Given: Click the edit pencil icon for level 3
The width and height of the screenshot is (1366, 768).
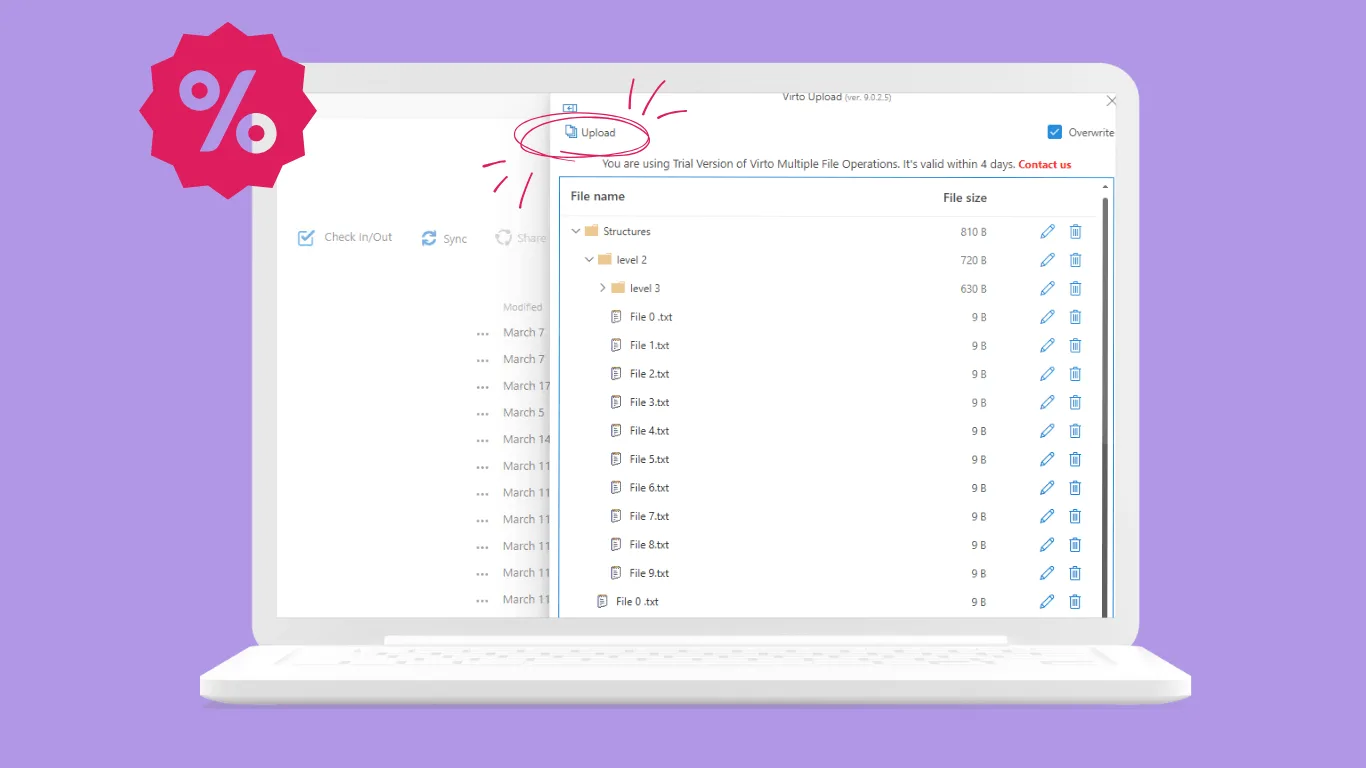Looking at the screenshot, I should click(1047, 288).
